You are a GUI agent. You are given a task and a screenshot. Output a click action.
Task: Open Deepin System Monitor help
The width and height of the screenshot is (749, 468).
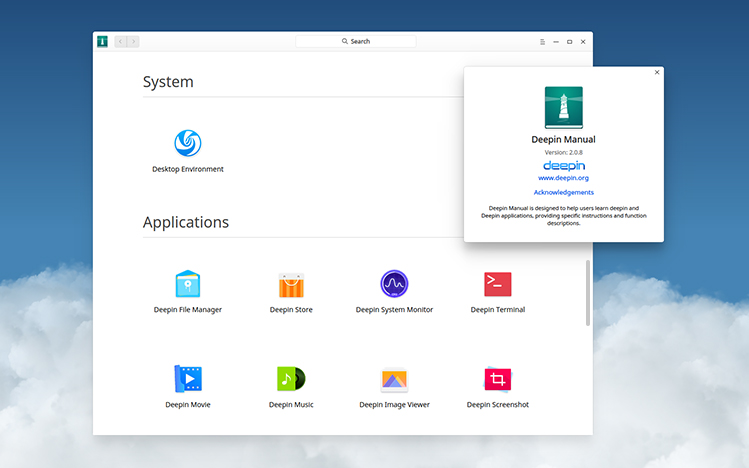(x=394, y=285)
